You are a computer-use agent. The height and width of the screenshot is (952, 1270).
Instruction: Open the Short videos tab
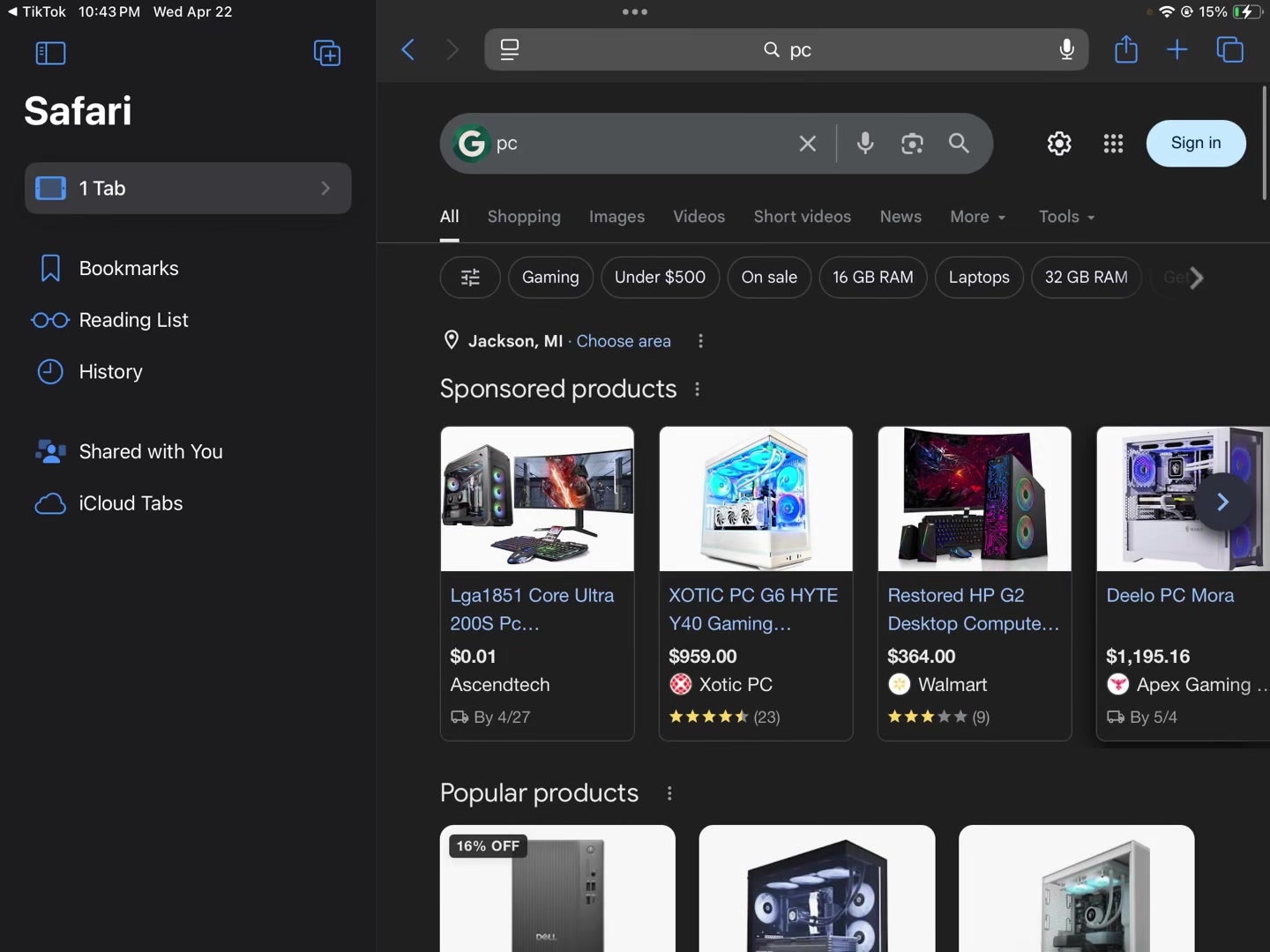pyautogui.click(x=802, y=217)
